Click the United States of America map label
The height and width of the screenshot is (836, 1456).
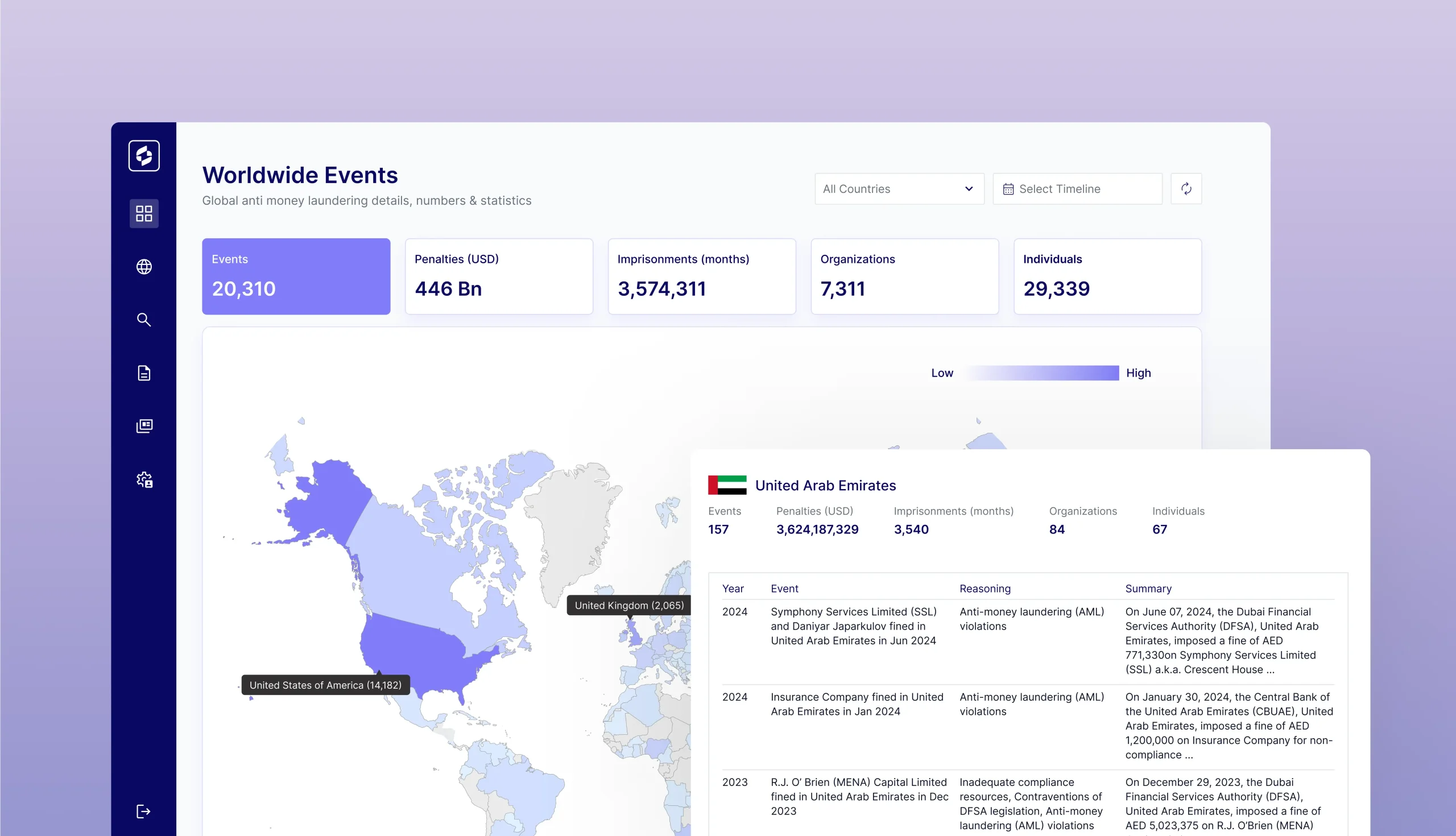point(325,685)
